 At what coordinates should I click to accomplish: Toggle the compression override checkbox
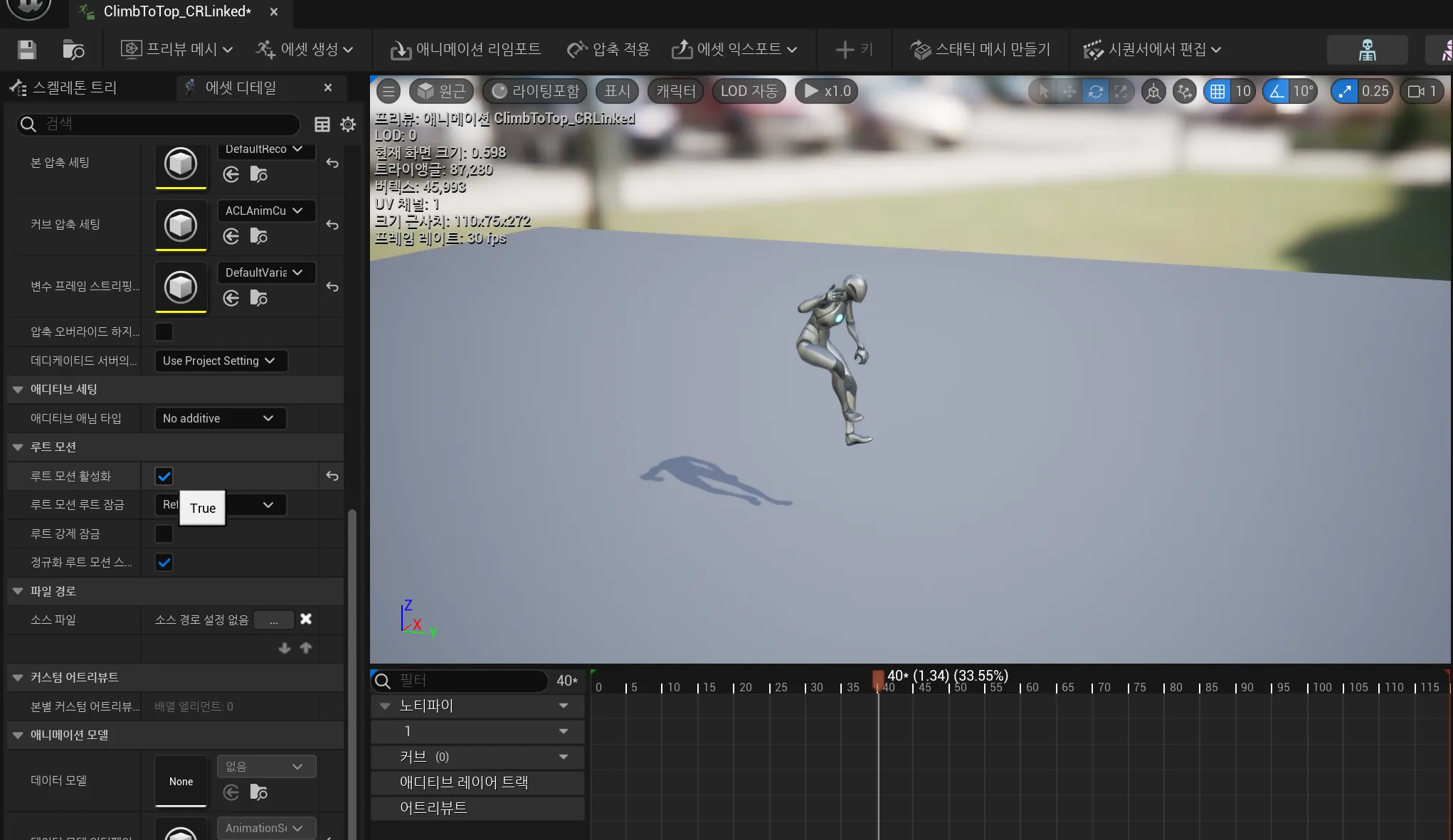(x=164, y=331)
